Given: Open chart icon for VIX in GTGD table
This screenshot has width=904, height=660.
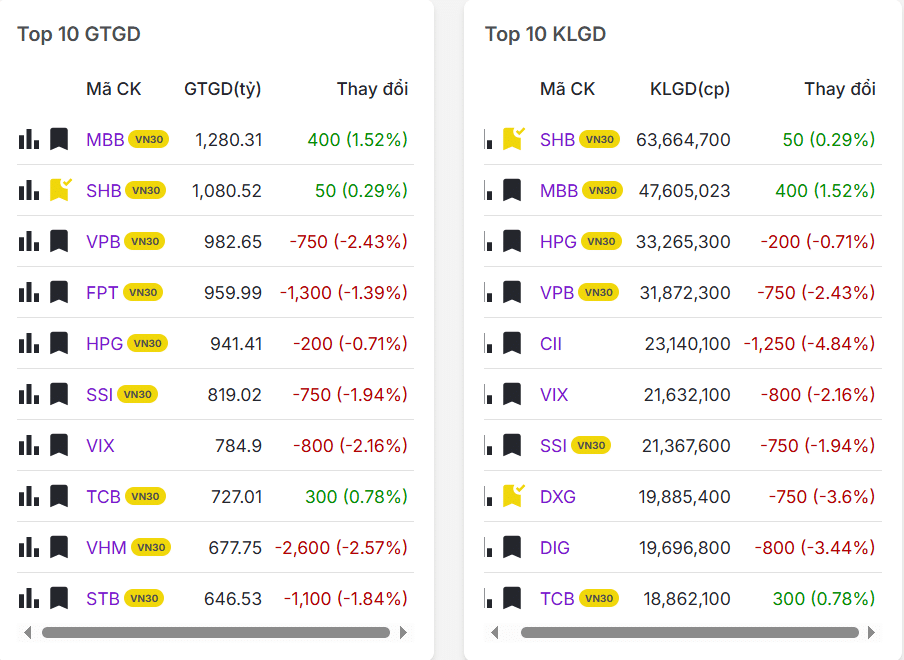Looking at the screenshot, I should (x=29, y=445).
